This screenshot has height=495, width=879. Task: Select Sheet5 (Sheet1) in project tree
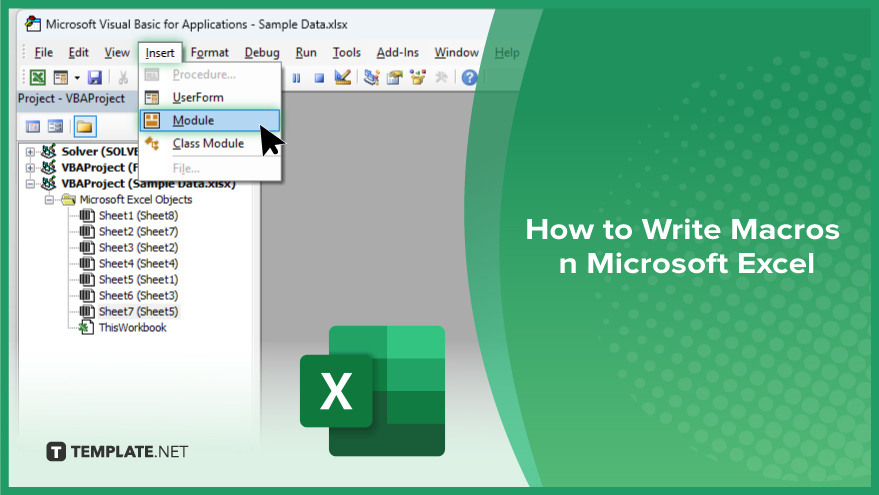coord(138,280)
